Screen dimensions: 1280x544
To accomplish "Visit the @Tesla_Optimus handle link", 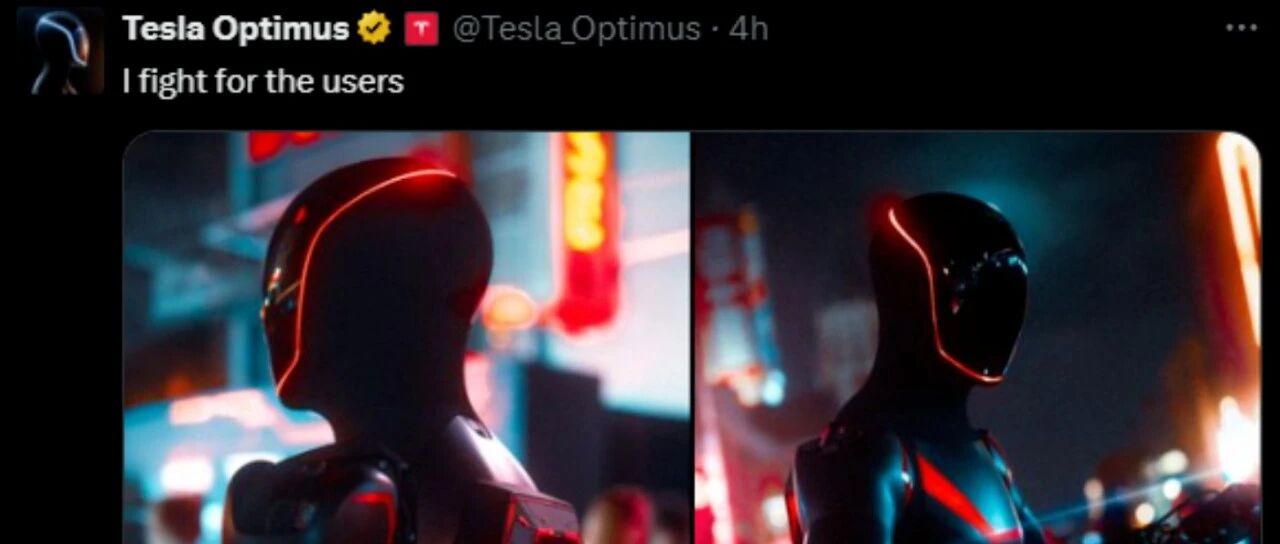I will pyautogui.click(x=576, y=29).
